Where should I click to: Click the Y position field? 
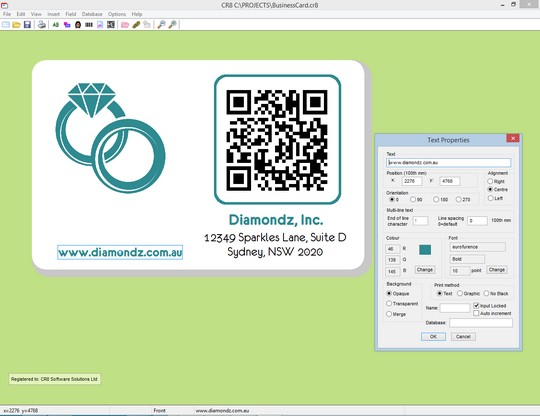point(449,181)
